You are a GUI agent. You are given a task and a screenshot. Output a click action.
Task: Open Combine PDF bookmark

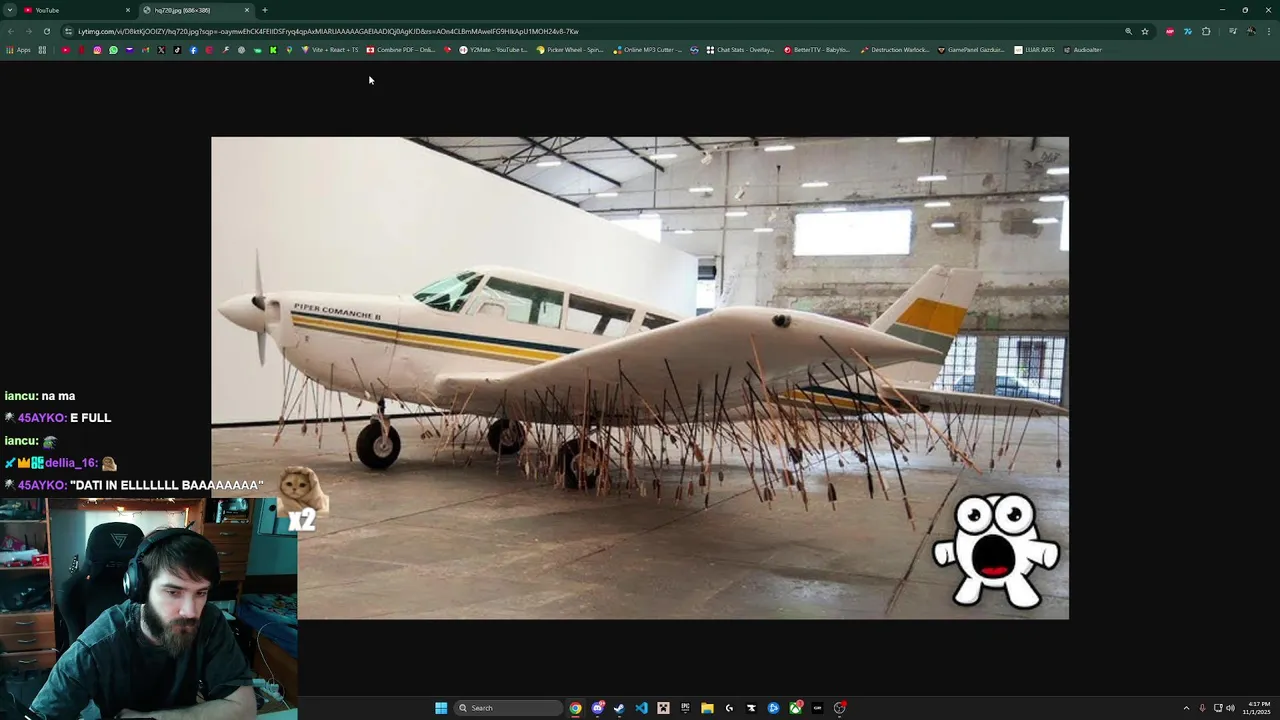401,50
